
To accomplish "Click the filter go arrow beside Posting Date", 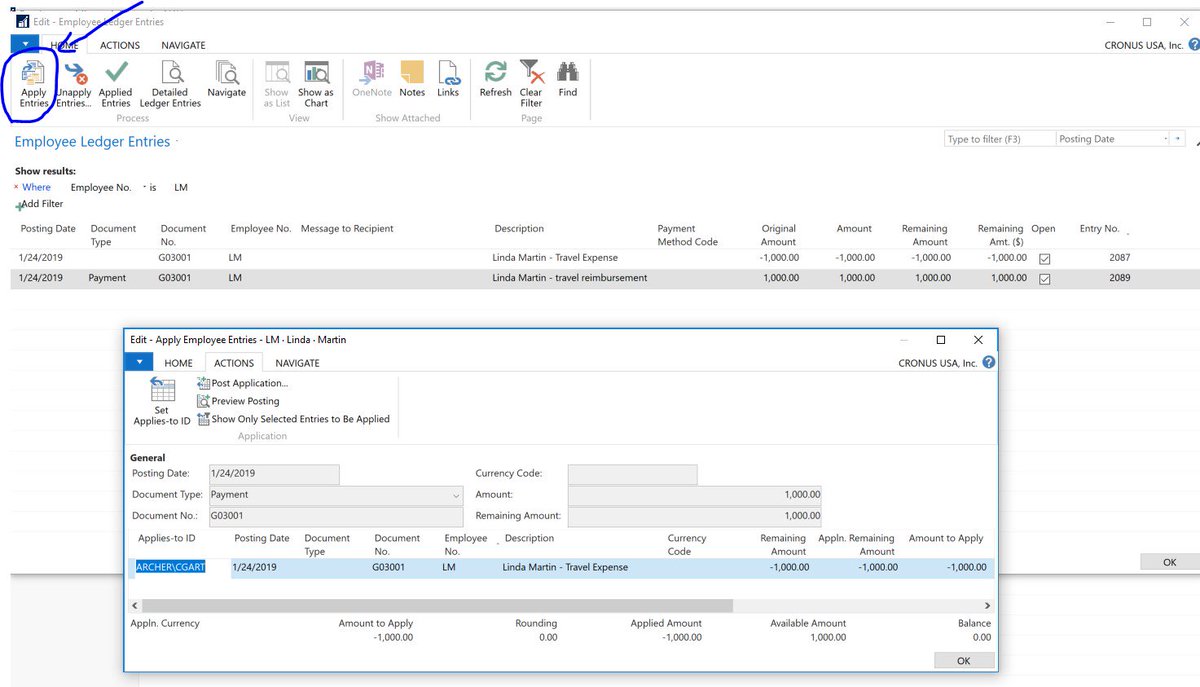I will tap(1178, 139).
